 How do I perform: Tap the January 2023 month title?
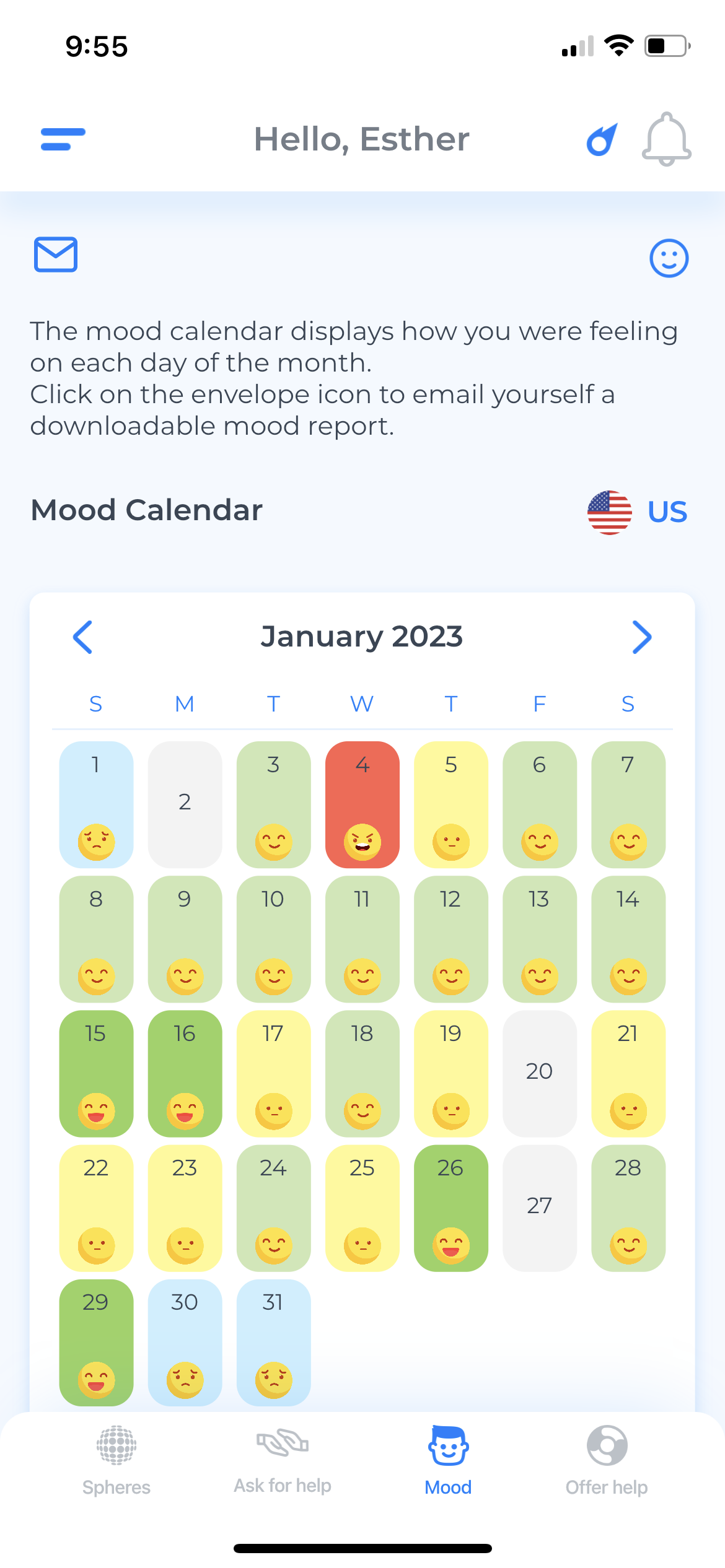click(x=362, y=637)
